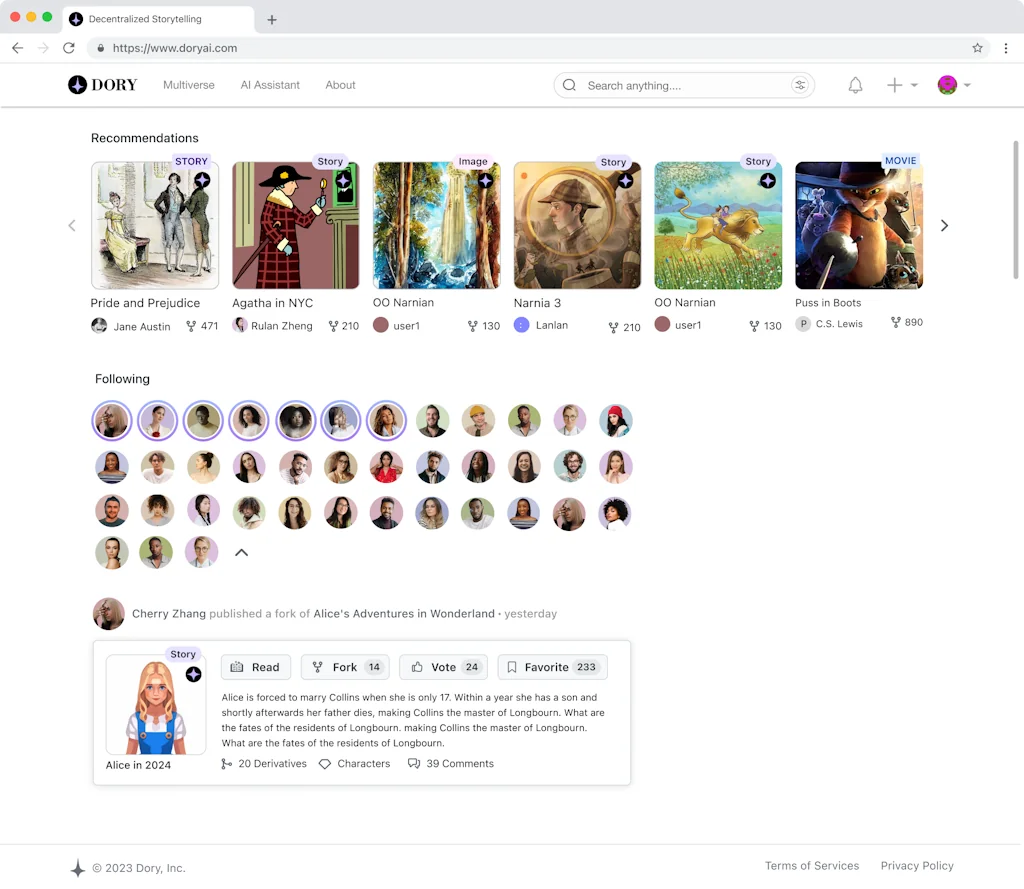Image resolution: width=1024 pixels, height=889 pixels.
Task: Expand the plus create dropdown
Action: (902, 85)
